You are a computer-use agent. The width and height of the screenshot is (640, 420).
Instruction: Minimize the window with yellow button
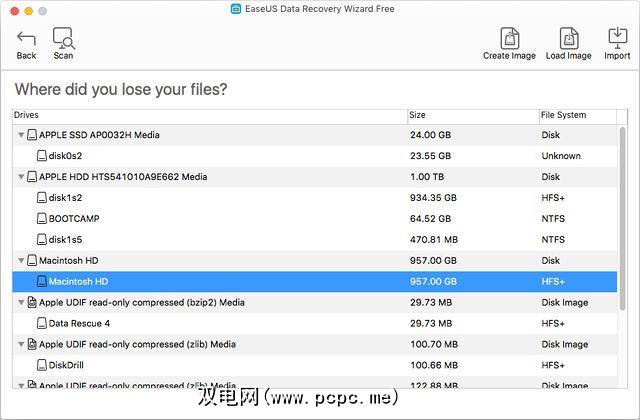click(x=29, y=11)
